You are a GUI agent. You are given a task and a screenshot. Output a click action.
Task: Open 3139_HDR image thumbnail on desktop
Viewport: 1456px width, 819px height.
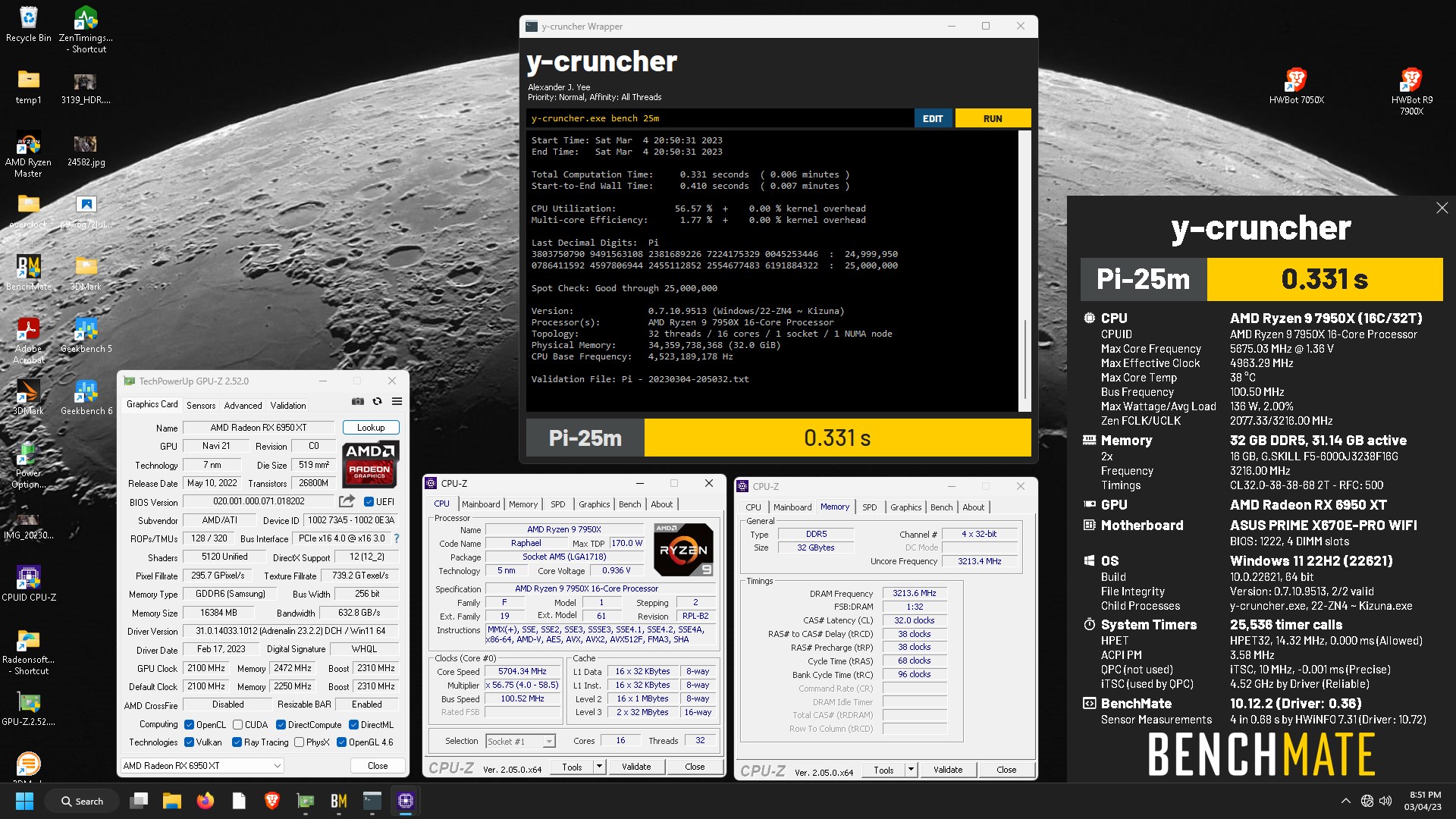click(86, 86)
